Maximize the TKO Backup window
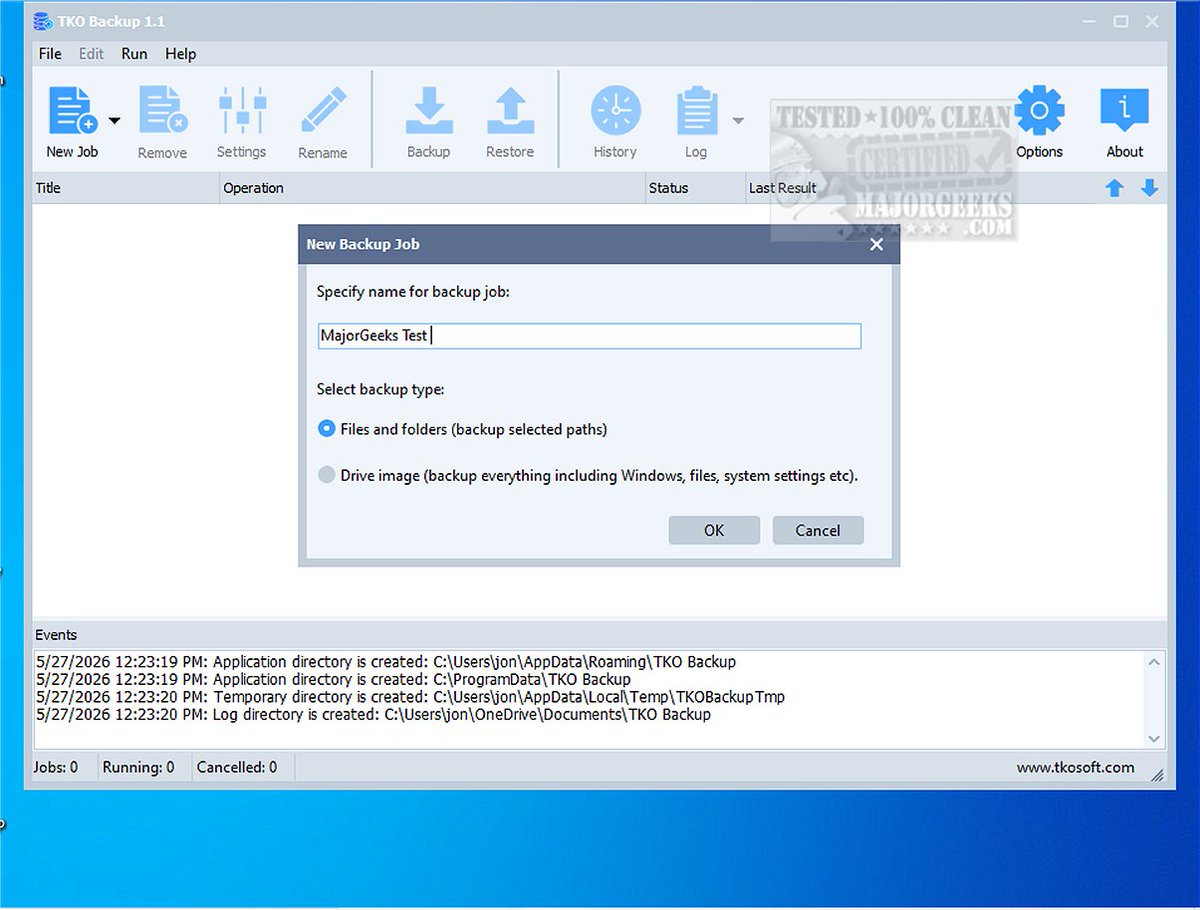1200x910 pixels. 1121,21
